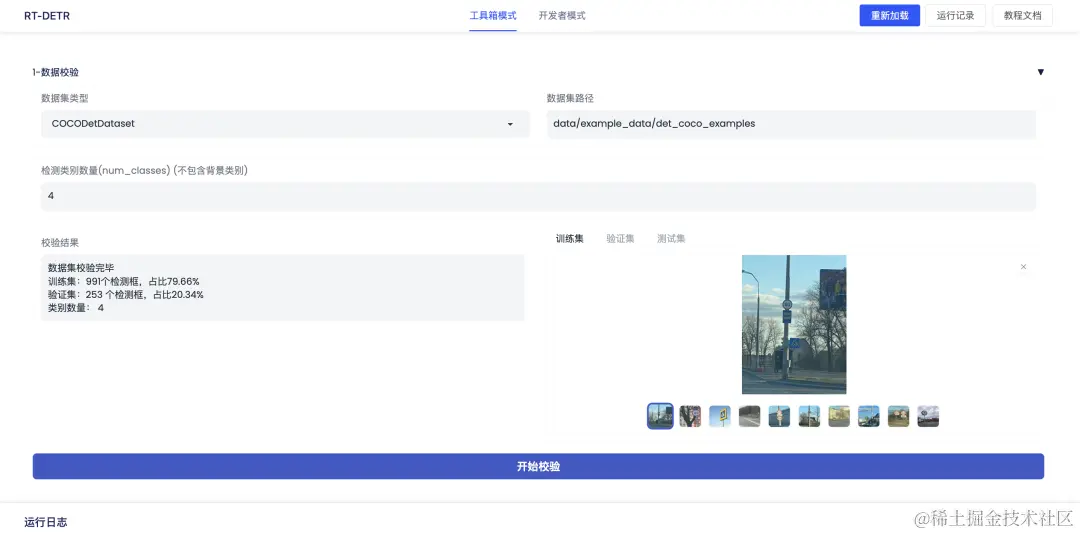Screen dimensions: 1080x535
Task: Select the eighth thumbnail in the gallery row
Action: [869, 416]
